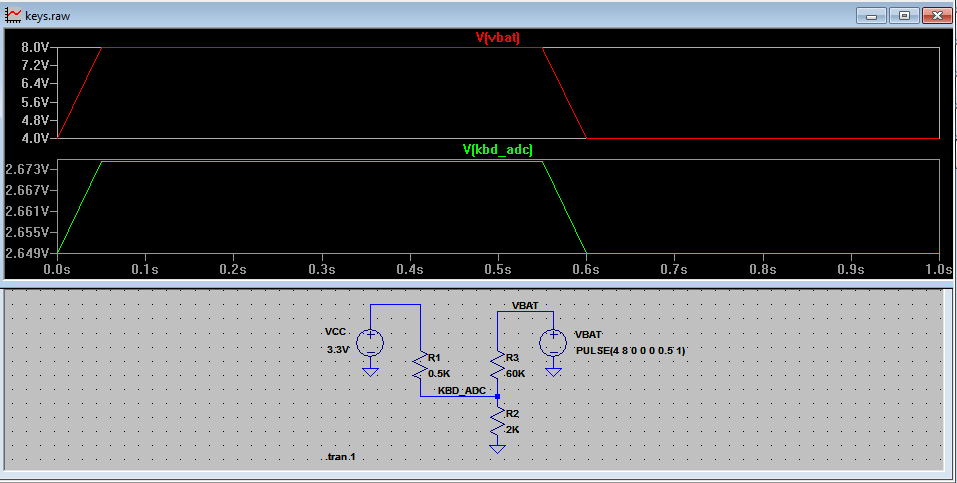Screen dimensions: 957x483
Task: Select the R2 resistor symbol
Action: pos(497,421)
